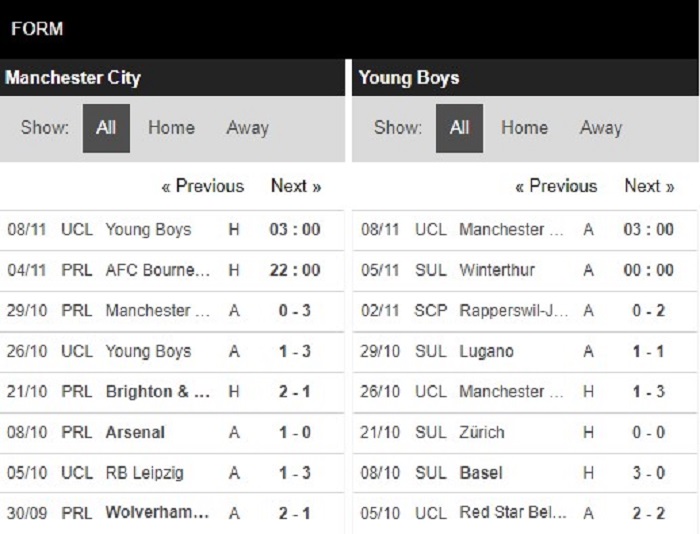Screen dimensions: 700x534
Task: Show Young Boys Home matches only
Action: pos(524,128)
